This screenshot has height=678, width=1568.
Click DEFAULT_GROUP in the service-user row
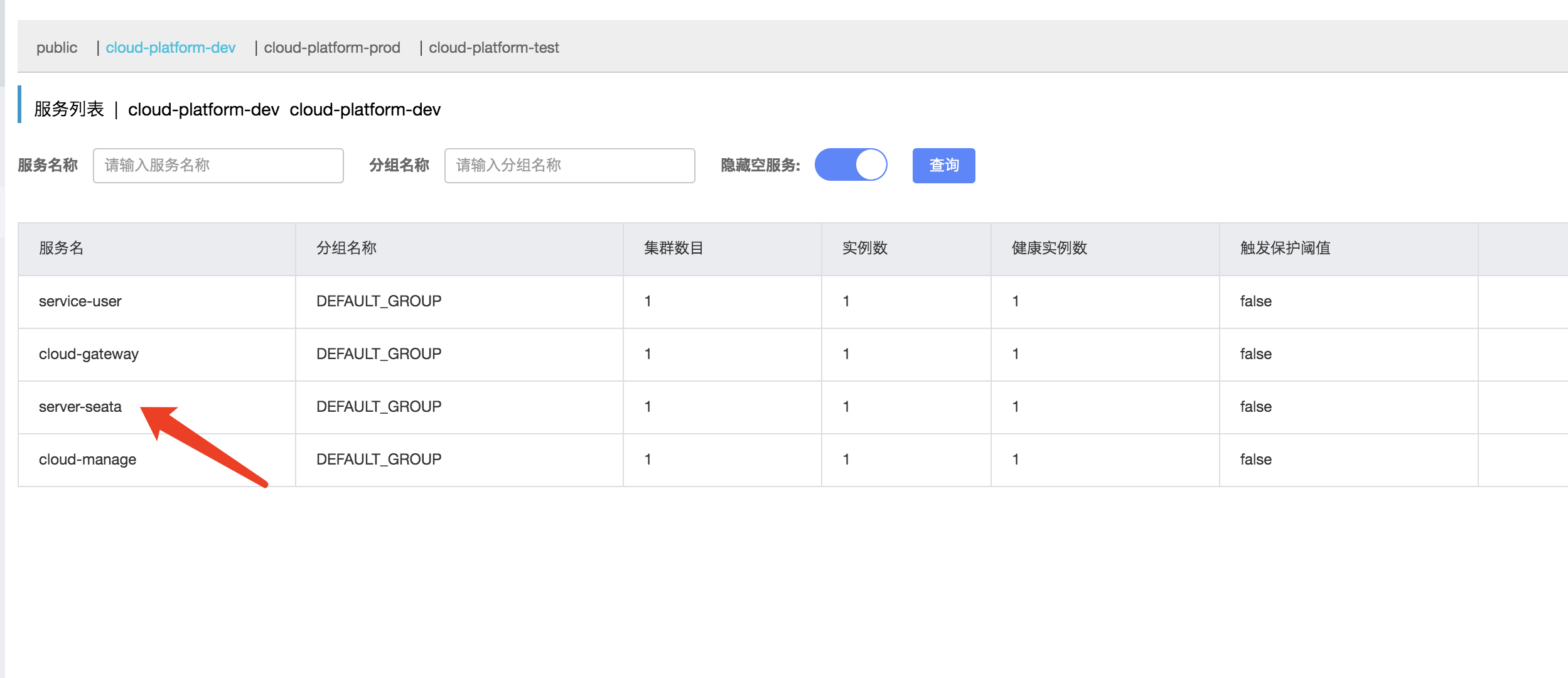pos(377,301)
